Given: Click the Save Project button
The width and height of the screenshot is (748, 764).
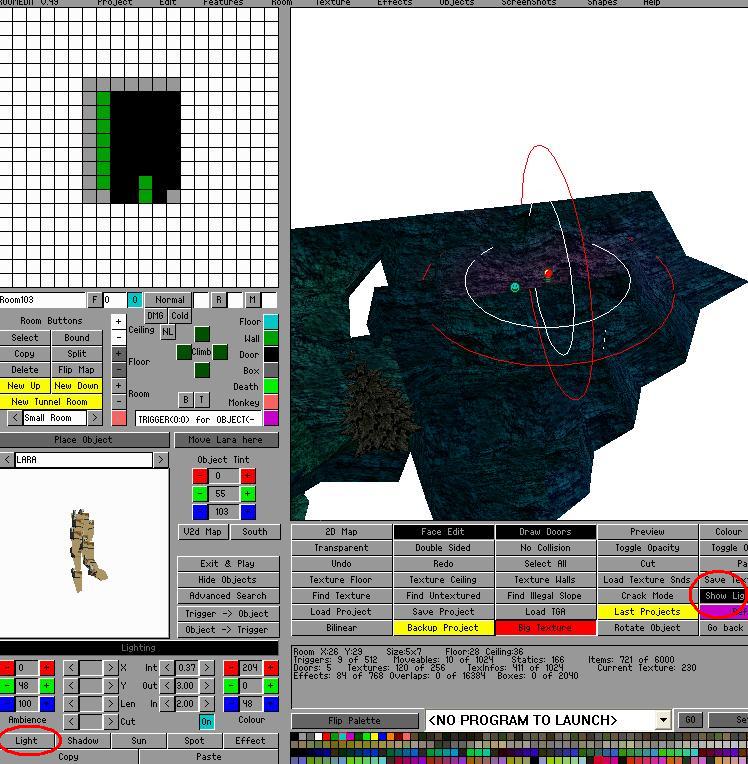Looking at the screenshot, I should 443,612.
